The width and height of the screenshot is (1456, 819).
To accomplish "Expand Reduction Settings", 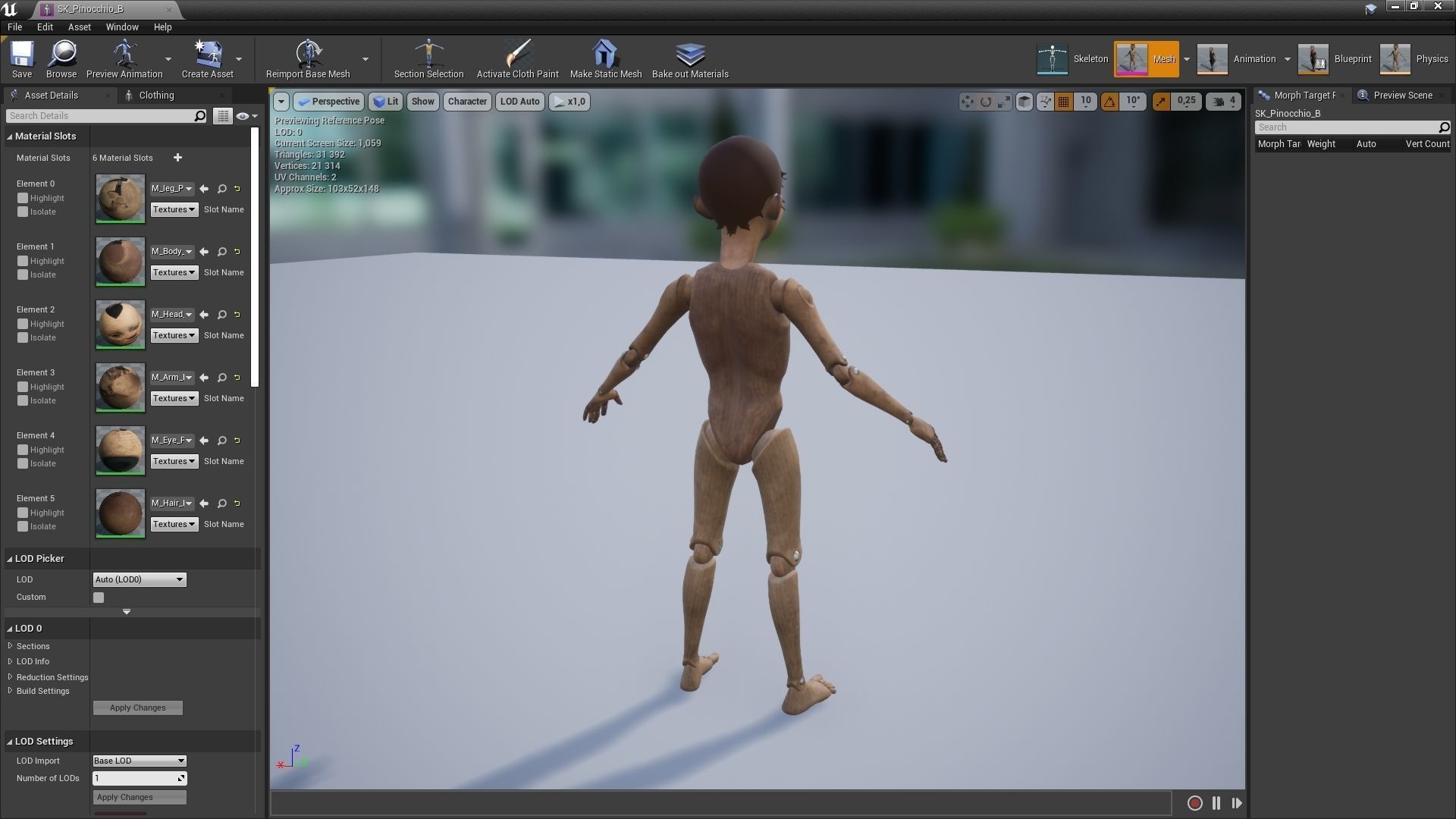I will (x=11, y=677).
